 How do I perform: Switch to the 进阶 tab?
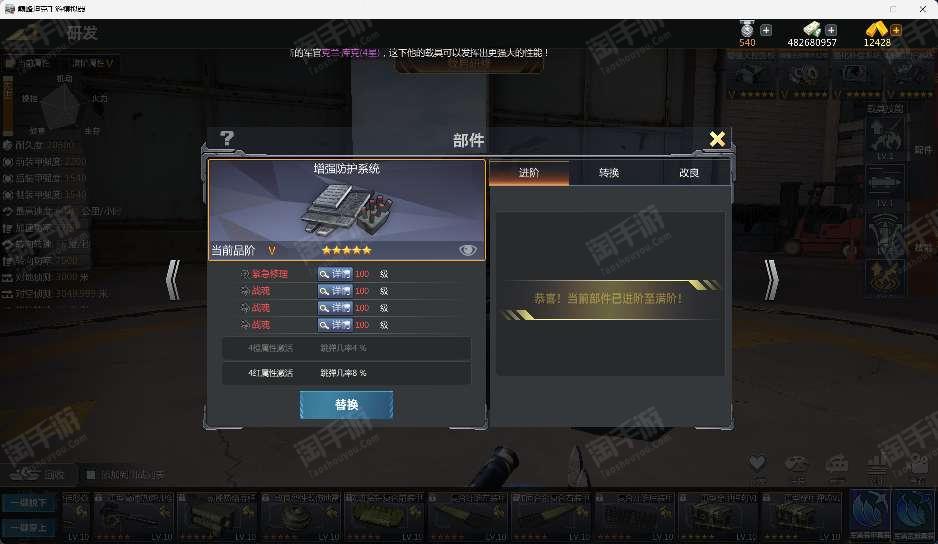529,173
